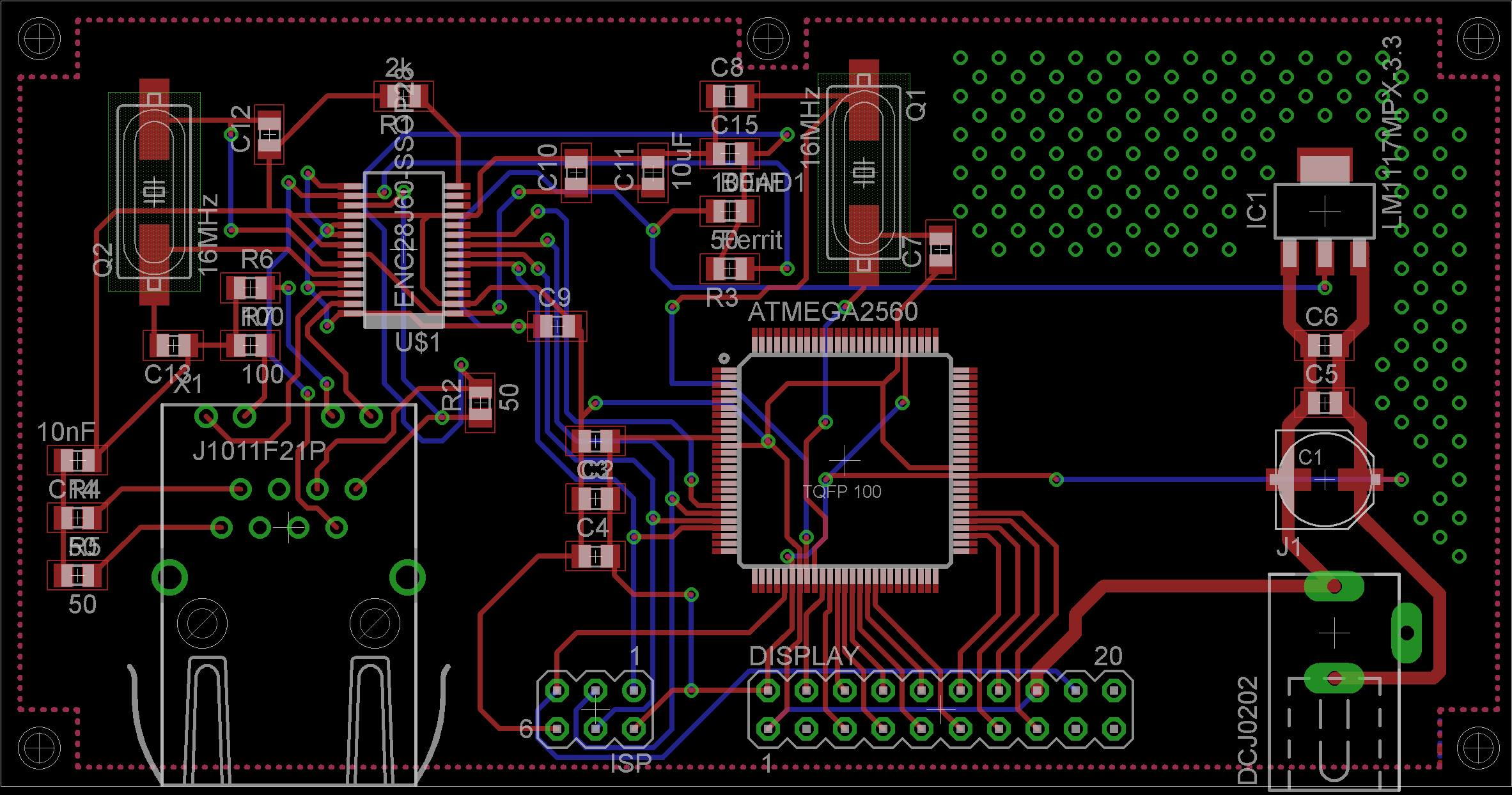The height and width of the screenshot is (795, 1512).
Task: Click capacitor C7 beside crystal Q1
Action: 940,249
